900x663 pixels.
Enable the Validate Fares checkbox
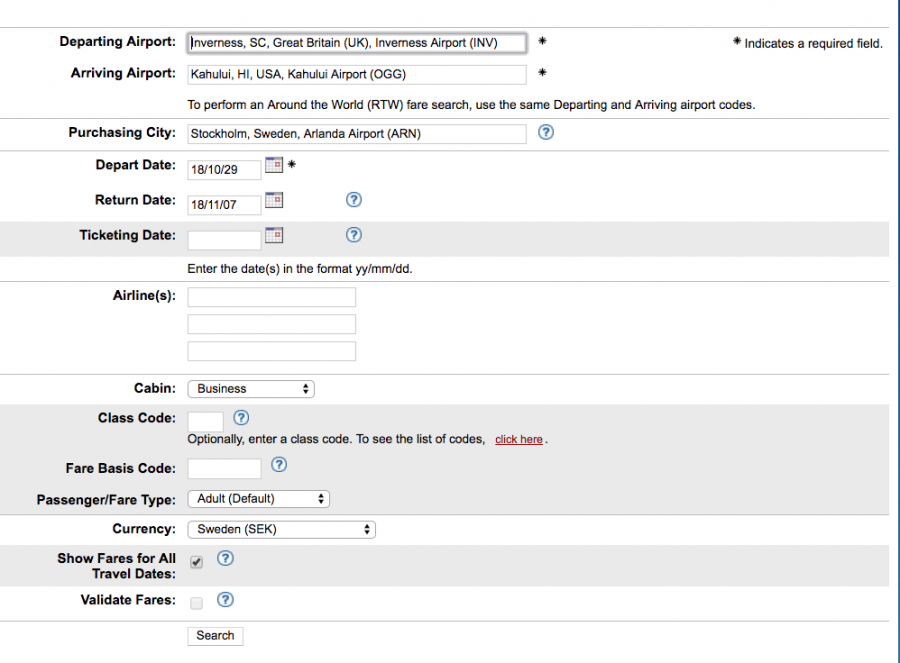pos(196,602)
